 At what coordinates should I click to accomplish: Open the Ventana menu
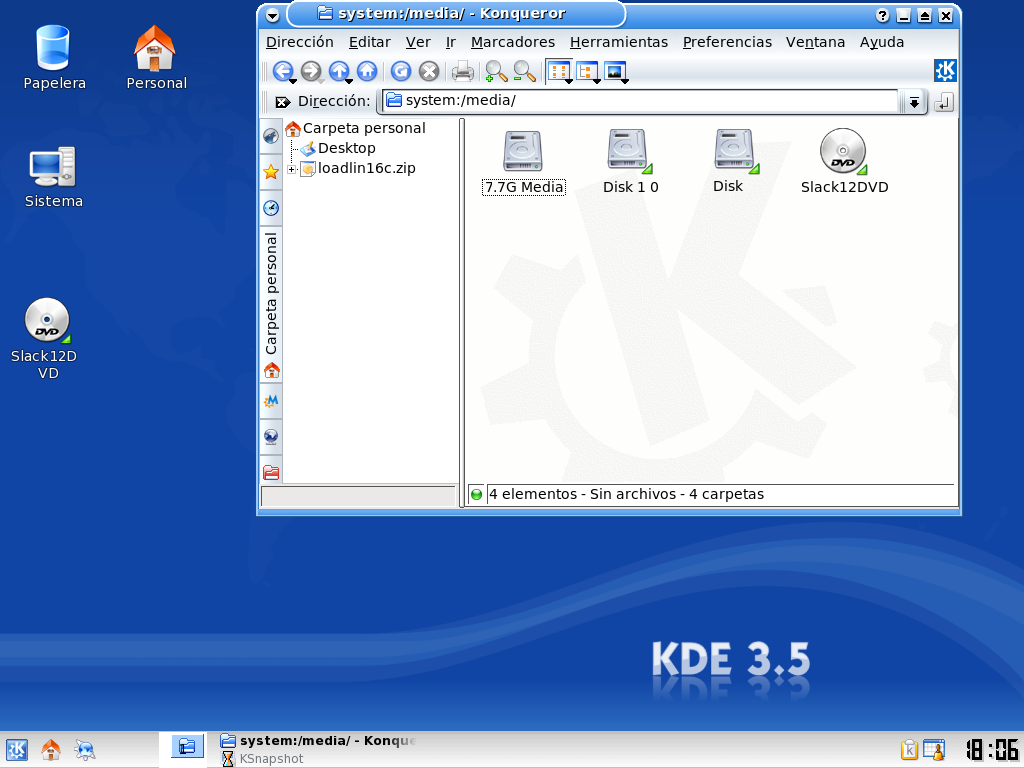(x=815, y=42)
